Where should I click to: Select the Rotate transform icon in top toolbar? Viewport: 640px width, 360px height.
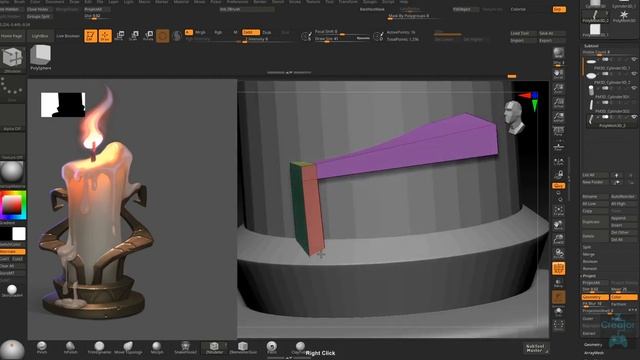(x=148, y=36)
